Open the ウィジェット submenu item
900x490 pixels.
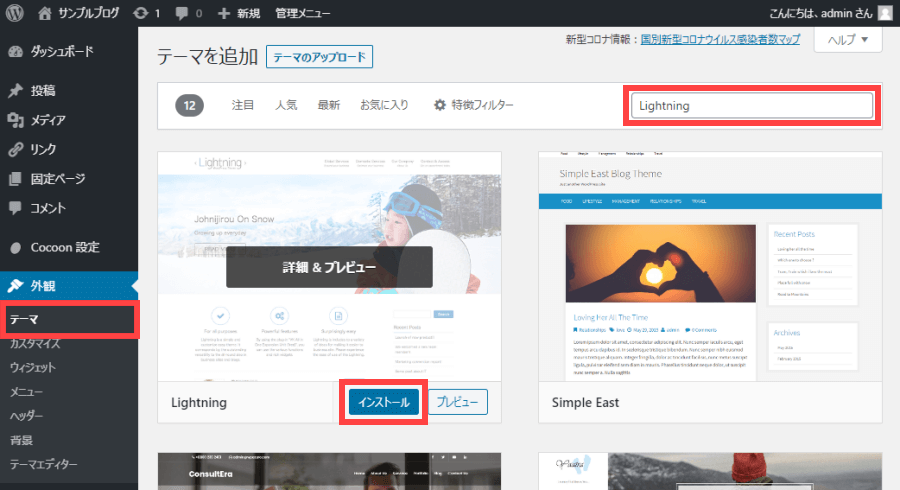click(x=33, y=368)
